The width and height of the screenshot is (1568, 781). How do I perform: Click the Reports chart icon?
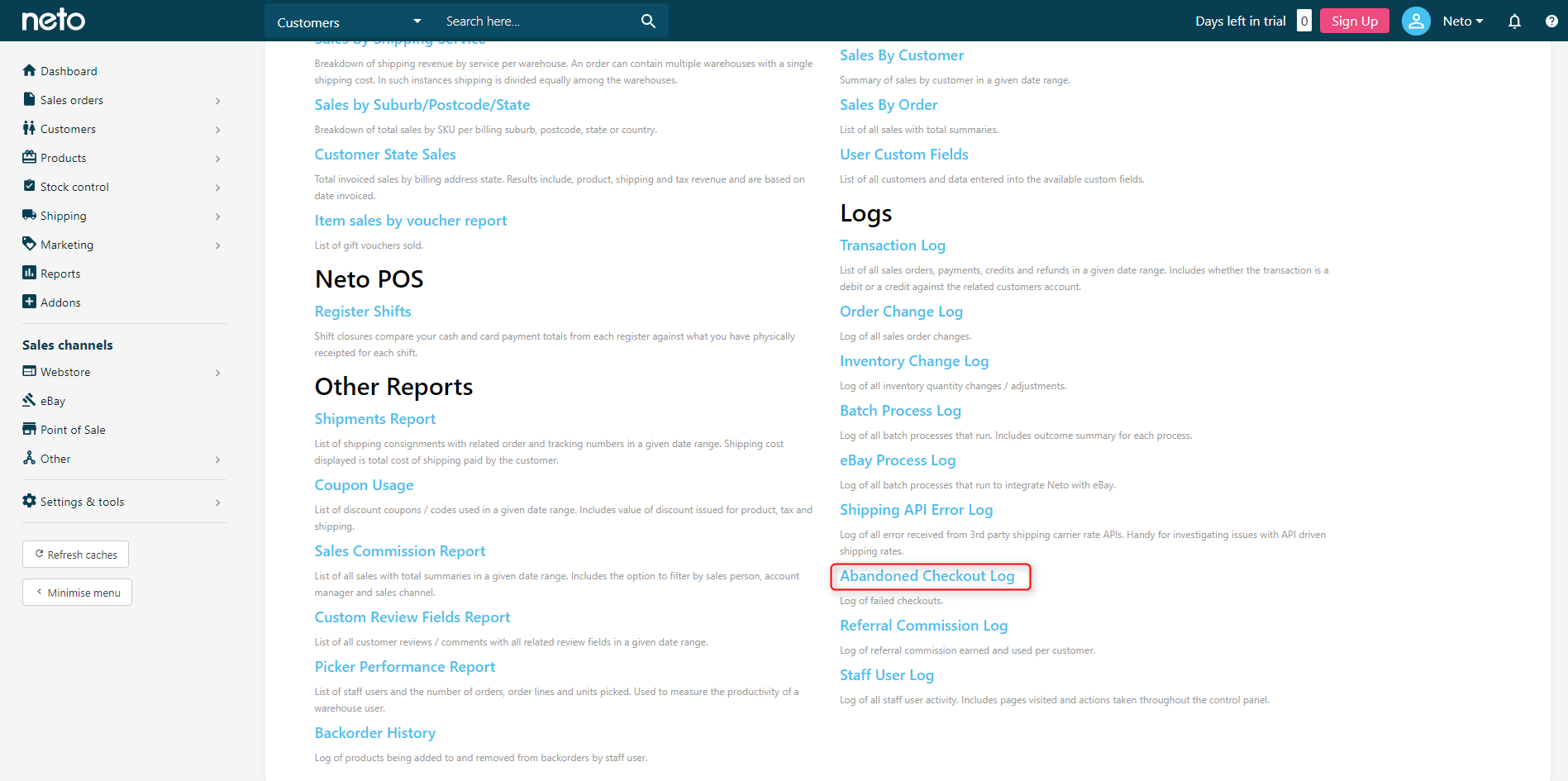pos(30,273)
